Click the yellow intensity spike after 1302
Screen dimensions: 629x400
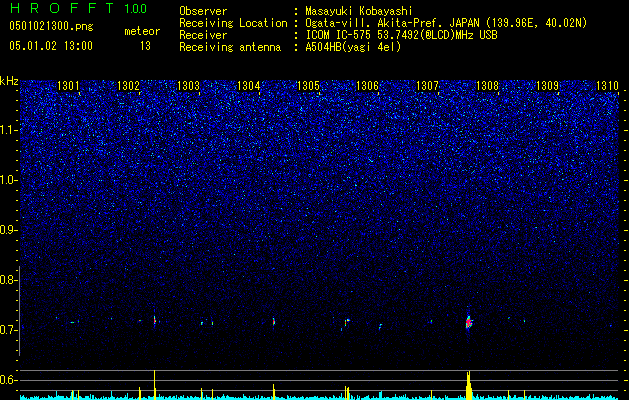(154, 384)
